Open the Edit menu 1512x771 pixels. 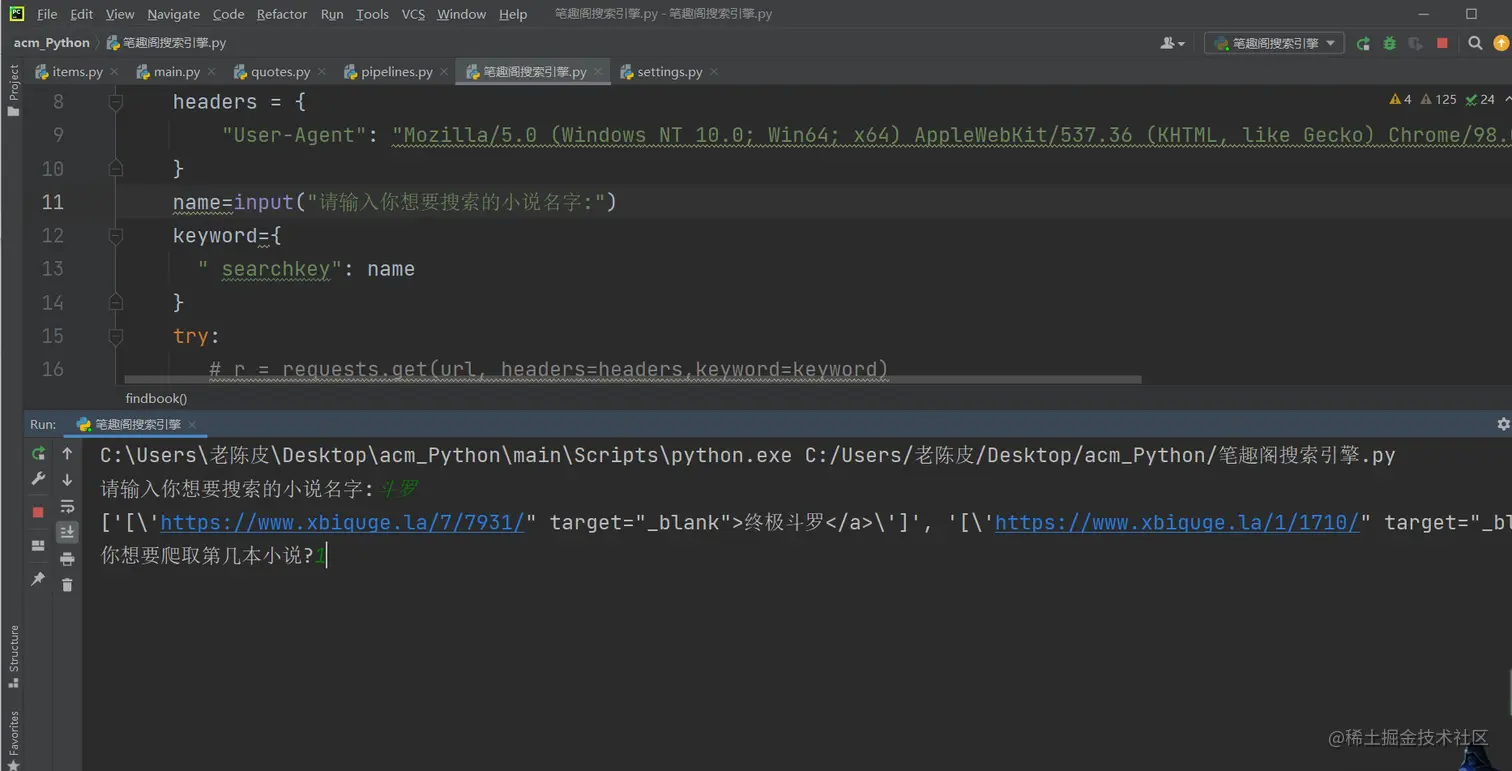coord(82,14)
